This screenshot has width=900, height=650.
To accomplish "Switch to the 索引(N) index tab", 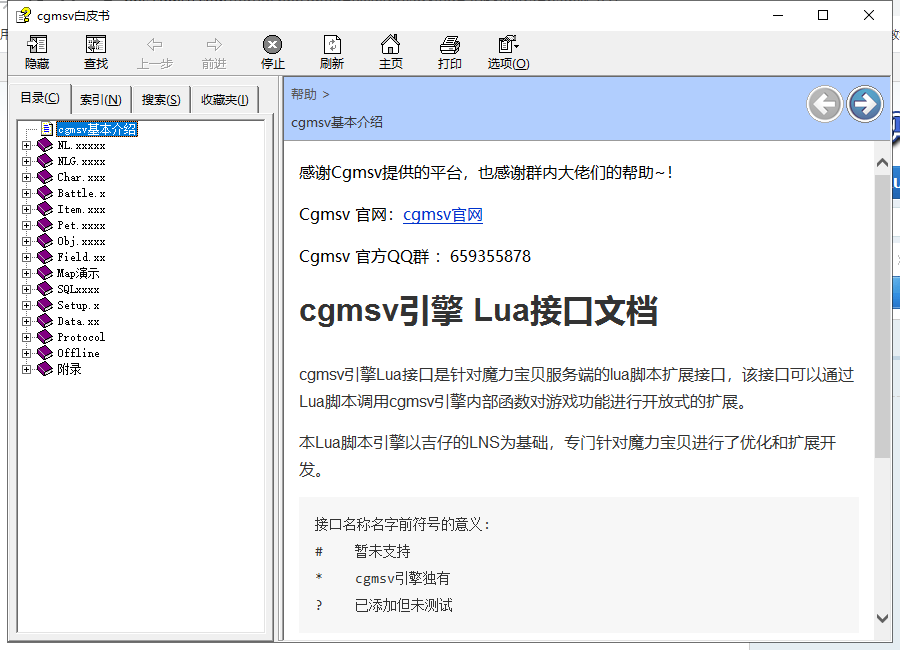I will coord(101,100).
